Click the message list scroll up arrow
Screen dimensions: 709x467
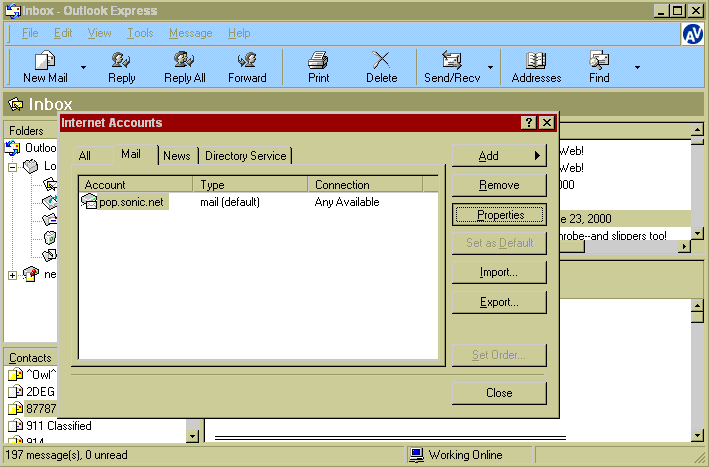(697, 130)
